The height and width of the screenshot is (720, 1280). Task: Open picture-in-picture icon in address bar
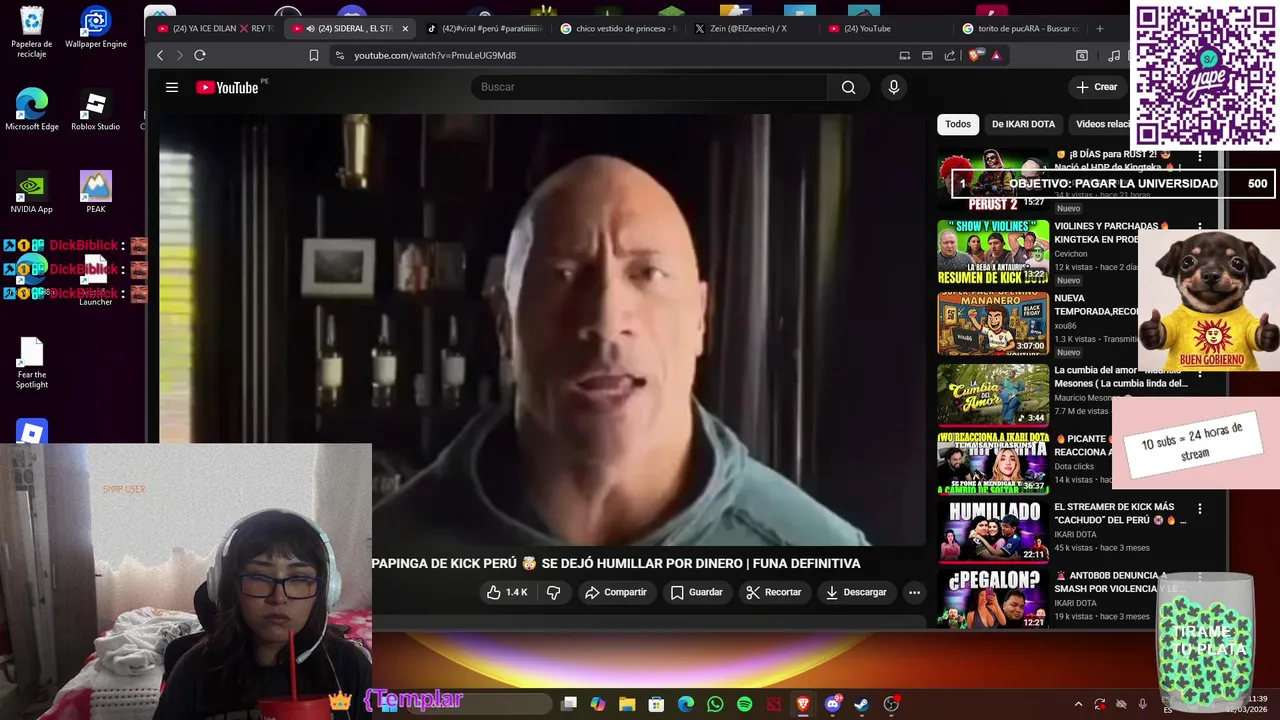point(927,56)
